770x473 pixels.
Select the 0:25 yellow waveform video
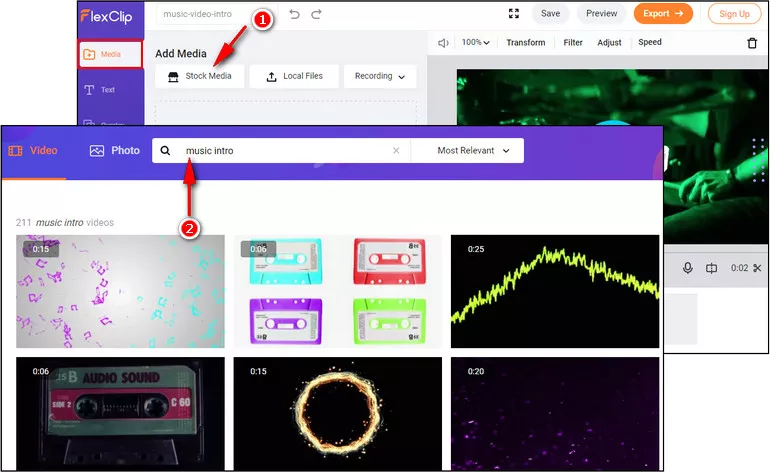pyautogui.click(x=555, y=291)
